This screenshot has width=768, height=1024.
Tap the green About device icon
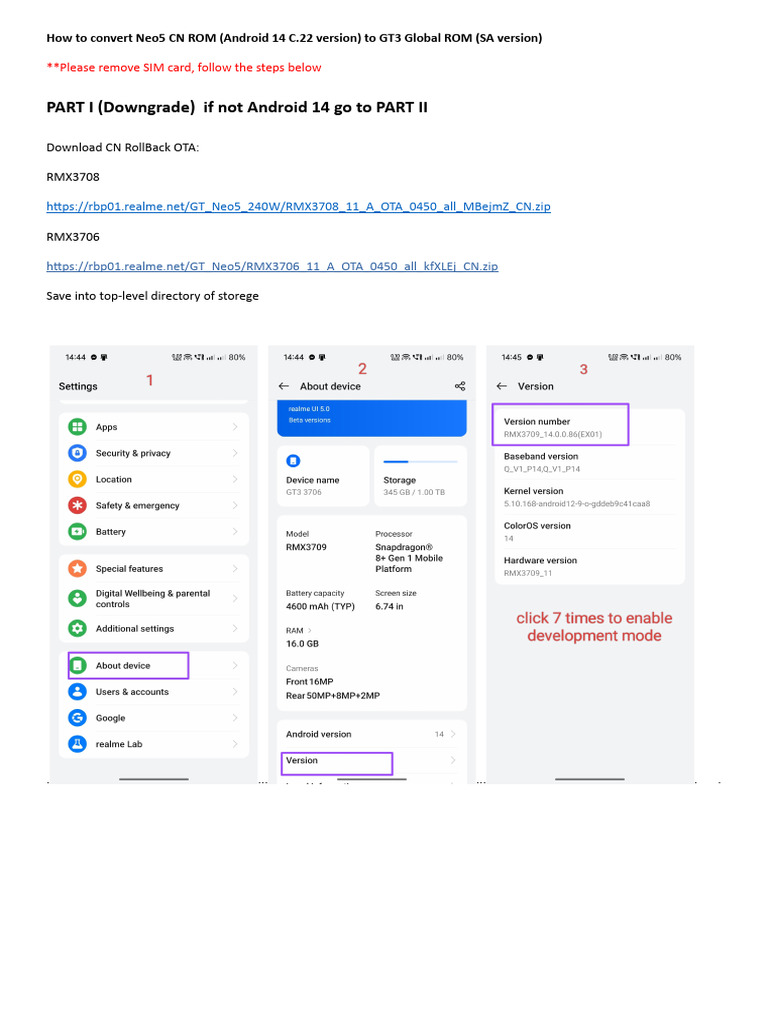tap(78, 665)
